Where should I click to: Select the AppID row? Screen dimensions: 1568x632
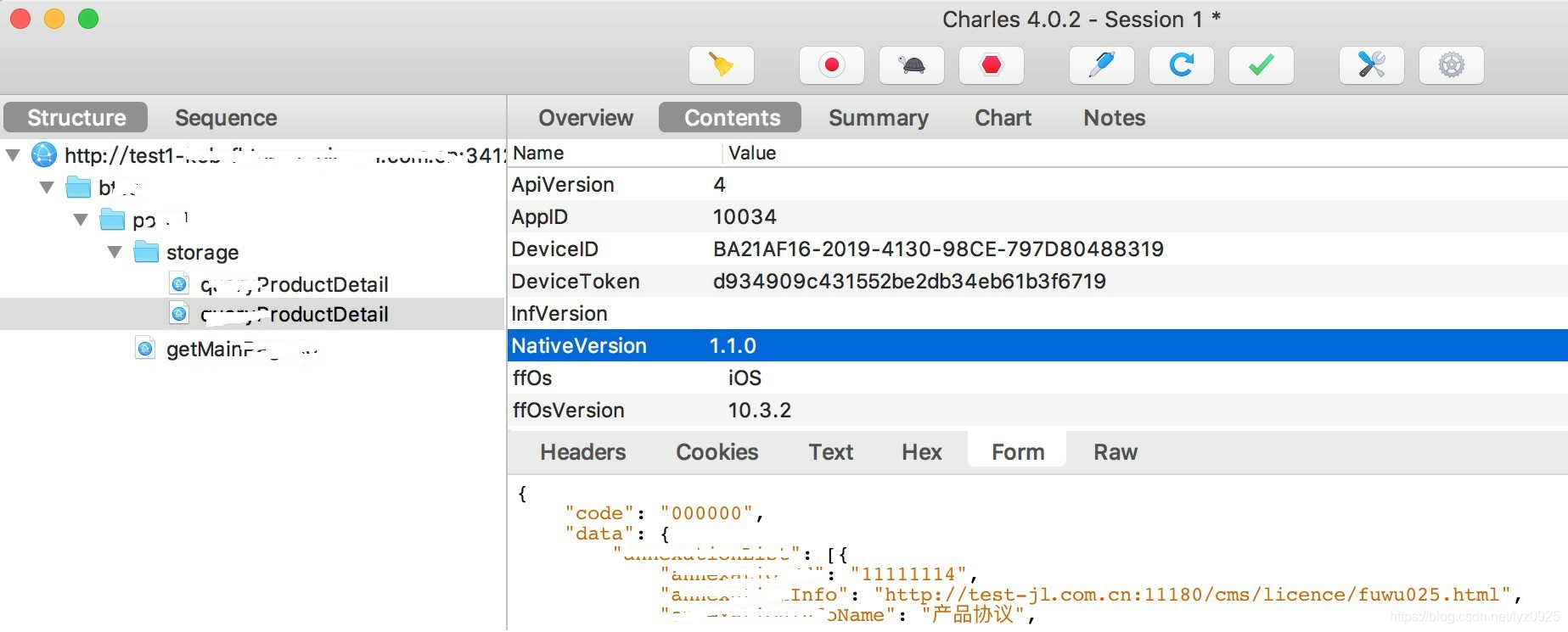click(1037, 216)
